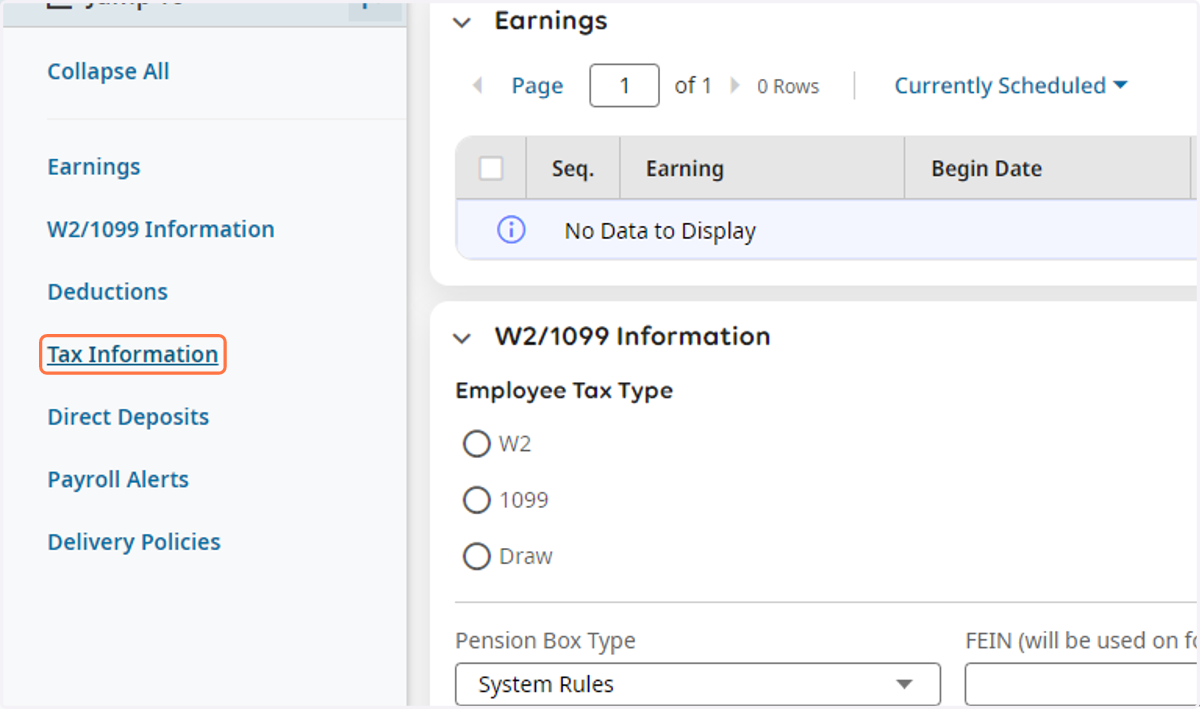Image resolution: width=1200 pixels, height=709 pixels.
Task: Jump to Tax Information section
Action: click(x=133, y=355)
